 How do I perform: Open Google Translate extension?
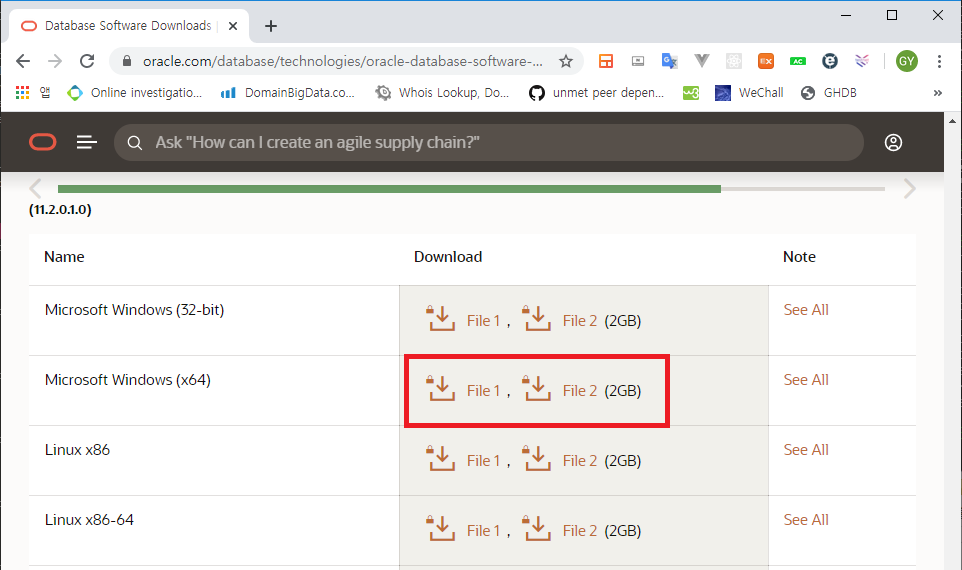[x=669, y=61]
